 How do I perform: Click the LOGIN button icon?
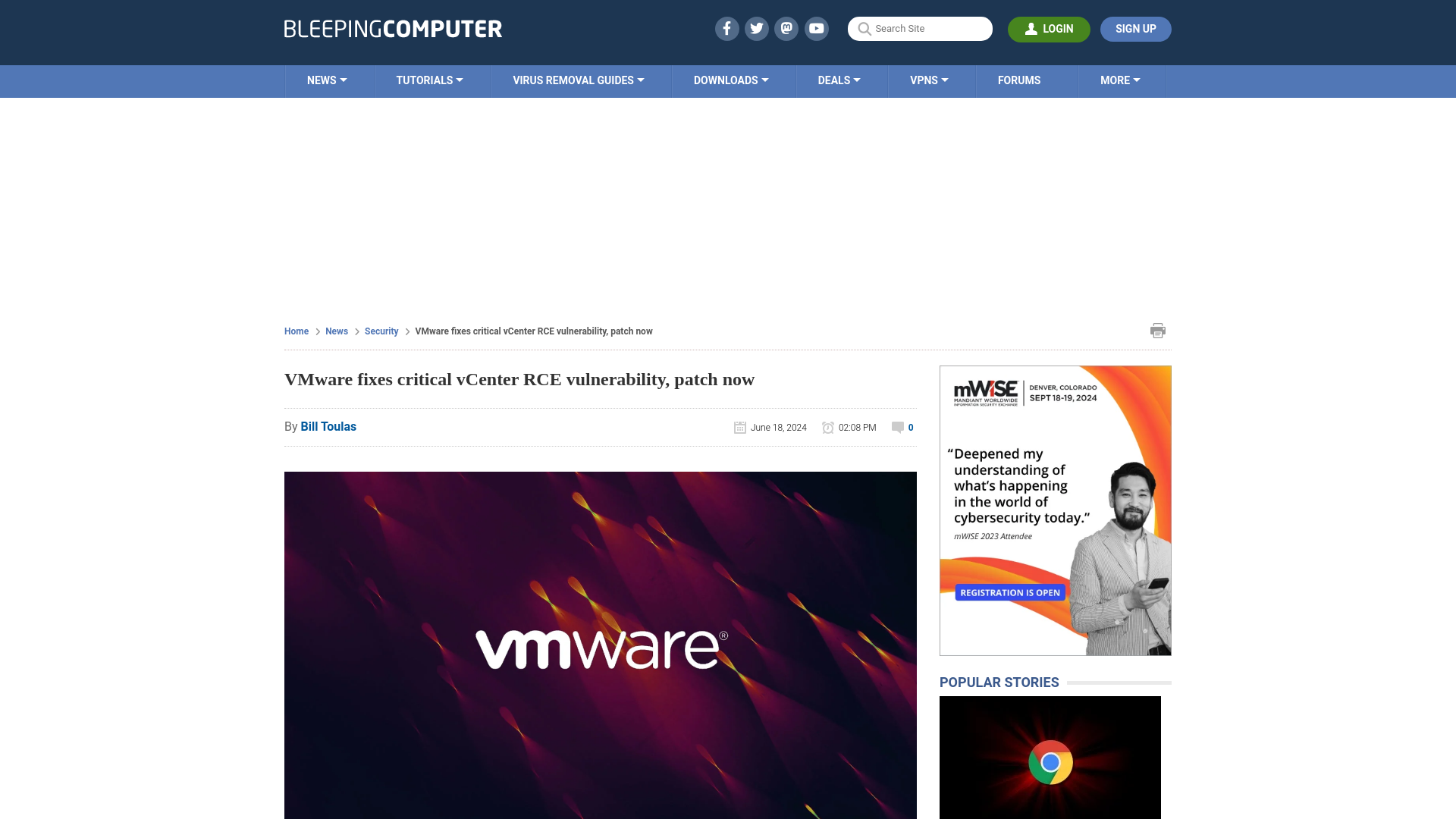click(x=1031, y=28)
